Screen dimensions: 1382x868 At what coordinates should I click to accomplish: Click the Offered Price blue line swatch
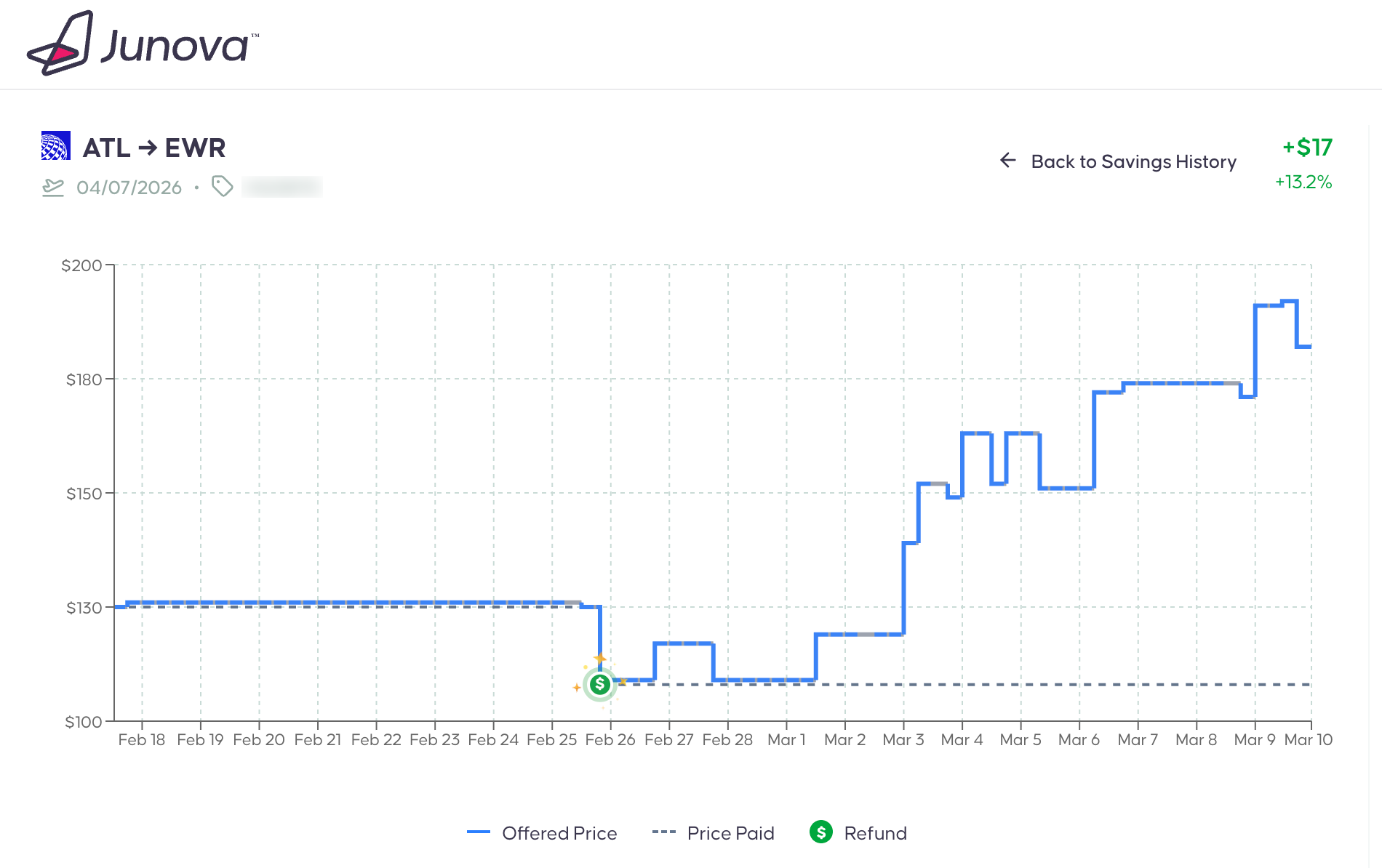(478, 832)
